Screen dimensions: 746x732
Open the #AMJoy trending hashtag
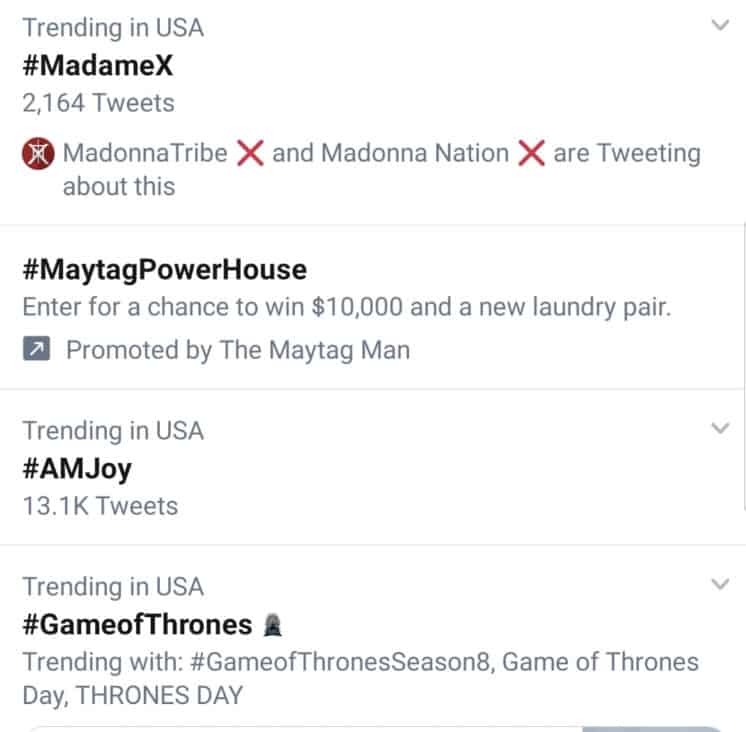[x=77, y=468]
